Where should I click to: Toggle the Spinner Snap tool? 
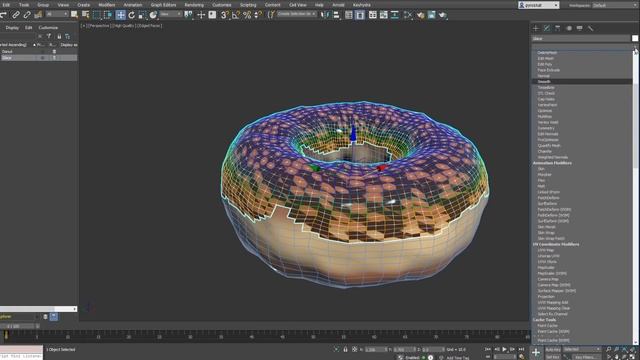(258, 15)
